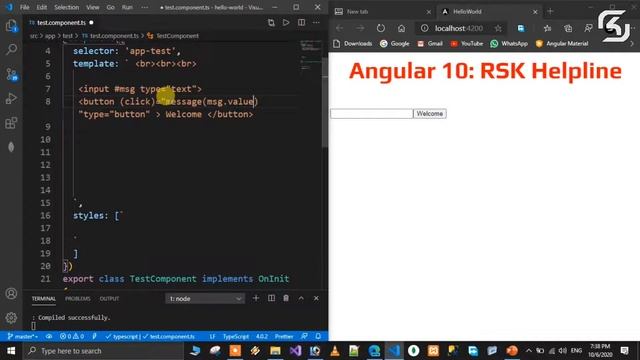Open the Extensions view
The height and width of the screenshot is (360, 640).
click(11, 122)
